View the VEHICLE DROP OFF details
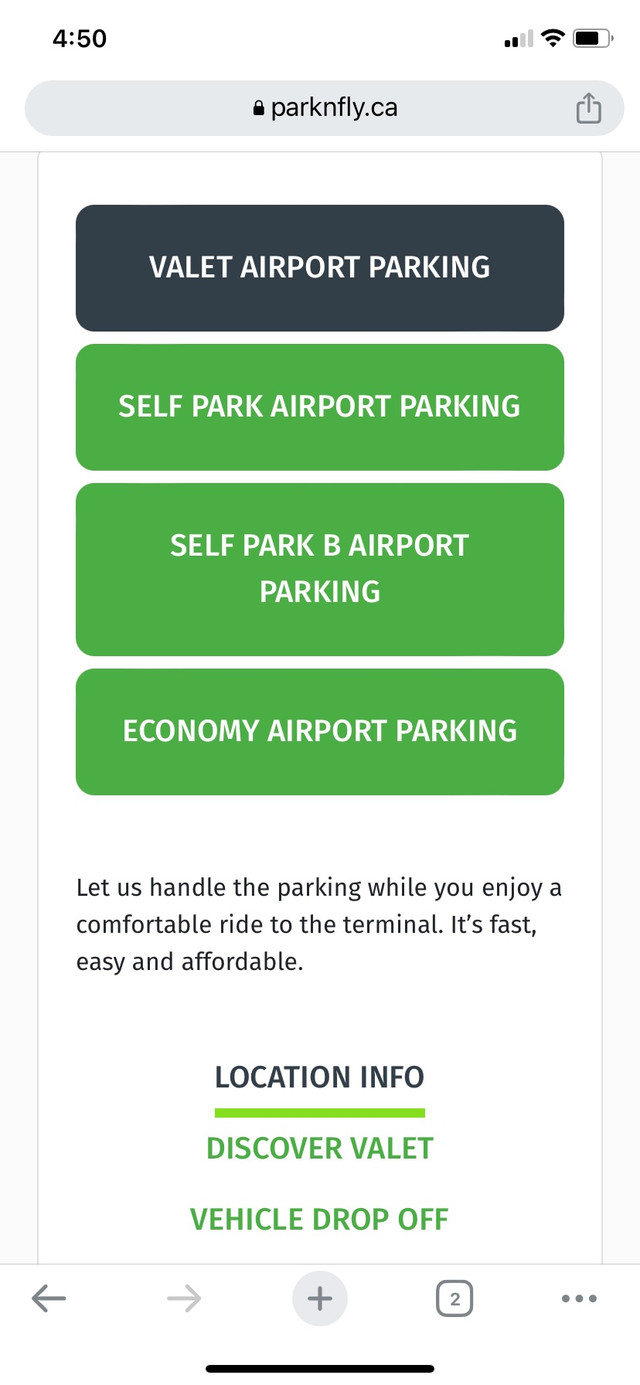This screenshot has height=1385, width=640. coord(319,1219)
